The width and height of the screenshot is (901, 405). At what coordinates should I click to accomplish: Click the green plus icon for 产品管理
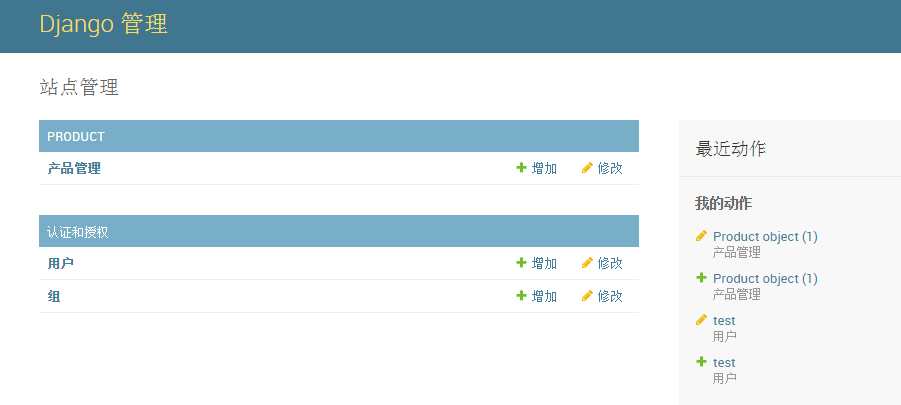tap(521, 168)
